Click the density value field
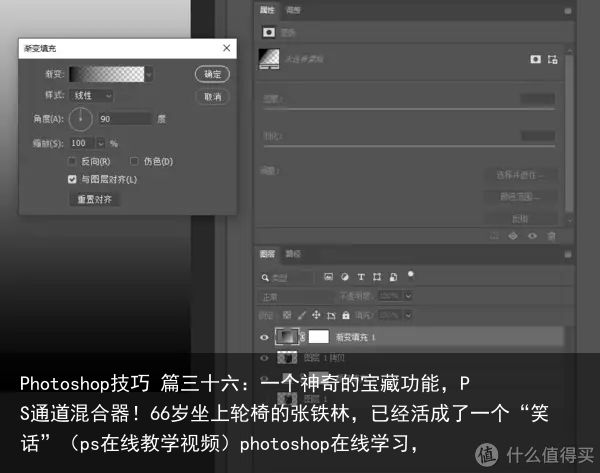Image resolution: width=600 pixels, height=473 pixels. coord(538,98)
